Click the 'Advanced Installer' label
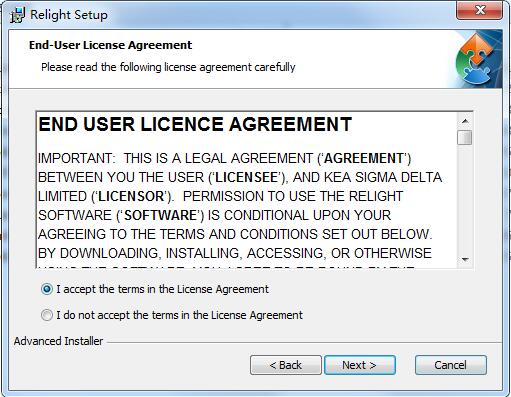Screen dimensions: 511x397 click(x=58, y=341)
